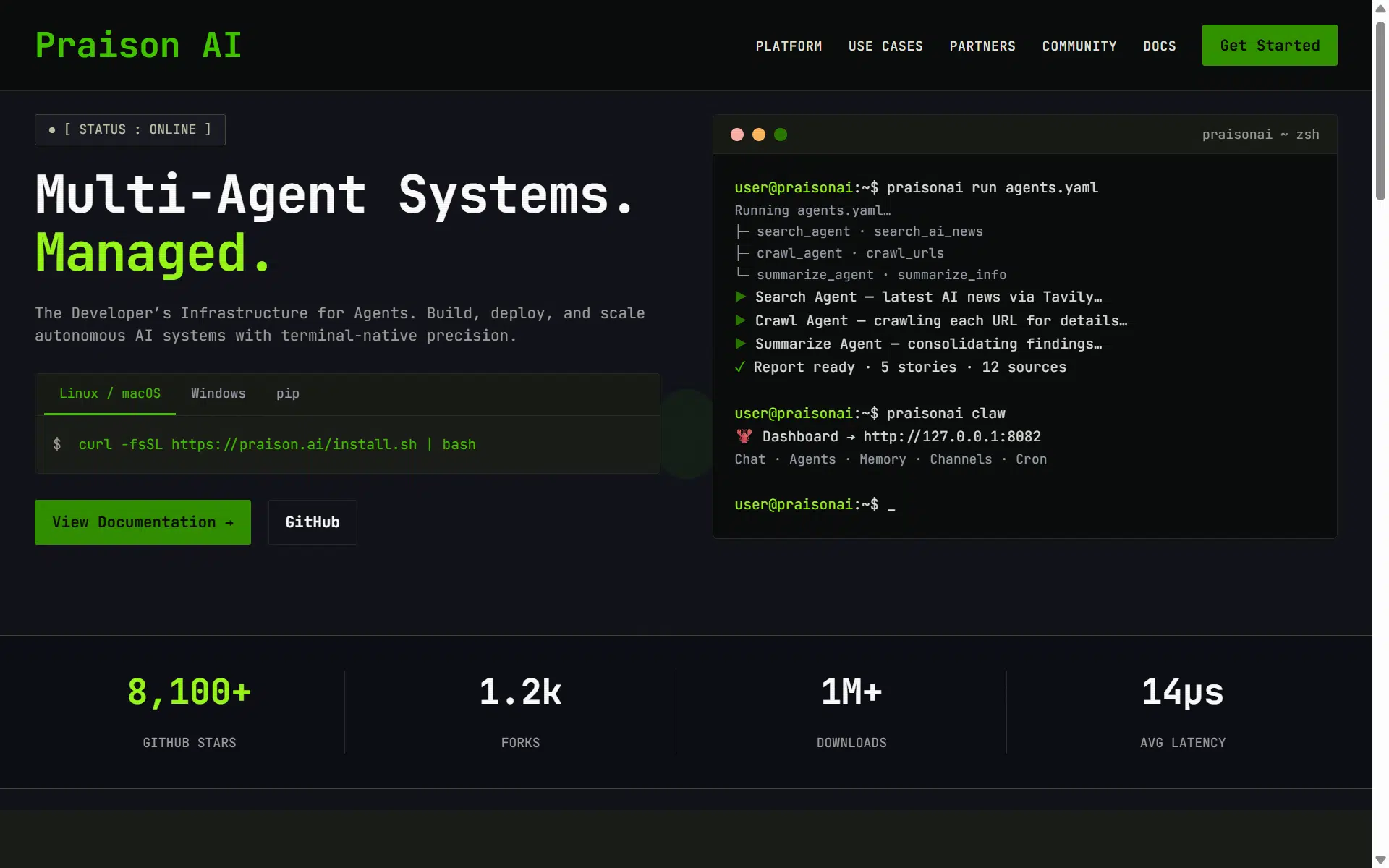The height and width of the screenshot is (868, 1389).
Task: Switch to the pip install tab
Action: coord(288,393)
